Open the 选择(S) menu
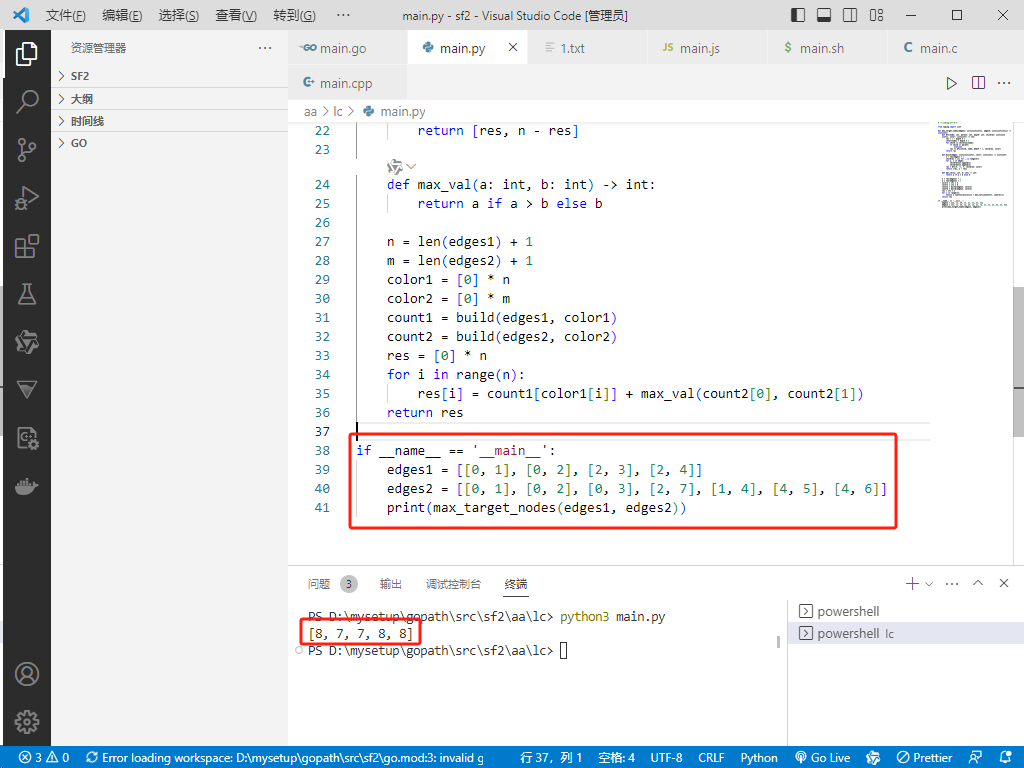 tap(179, 15)
